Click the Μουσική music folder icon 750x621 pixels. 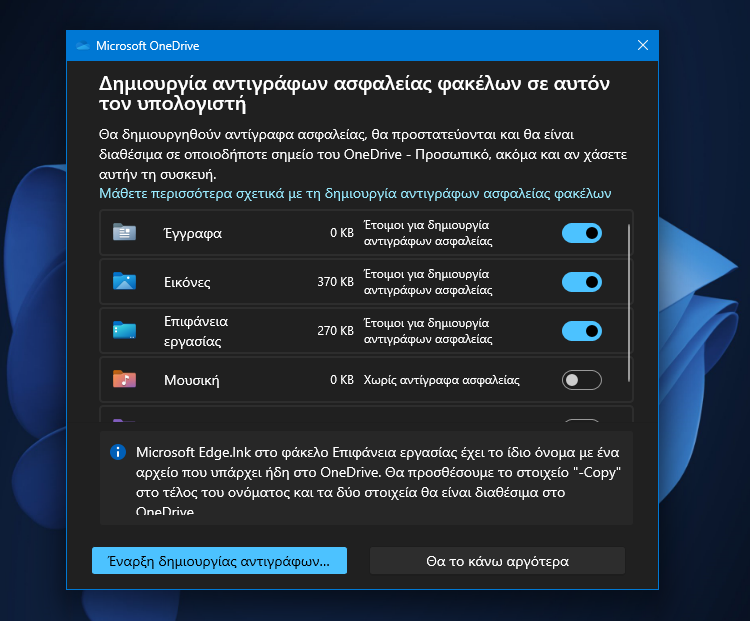124,379
